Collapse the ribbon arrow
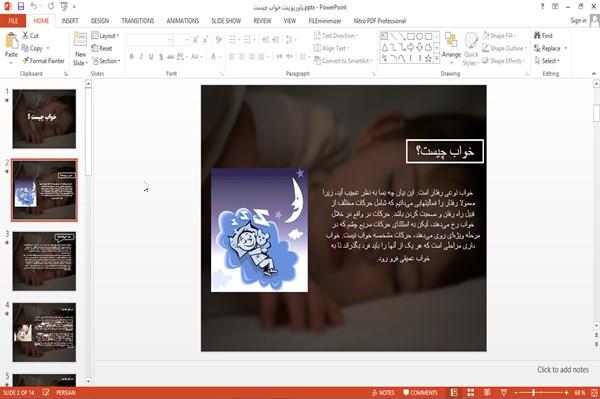 coord(594,73)
